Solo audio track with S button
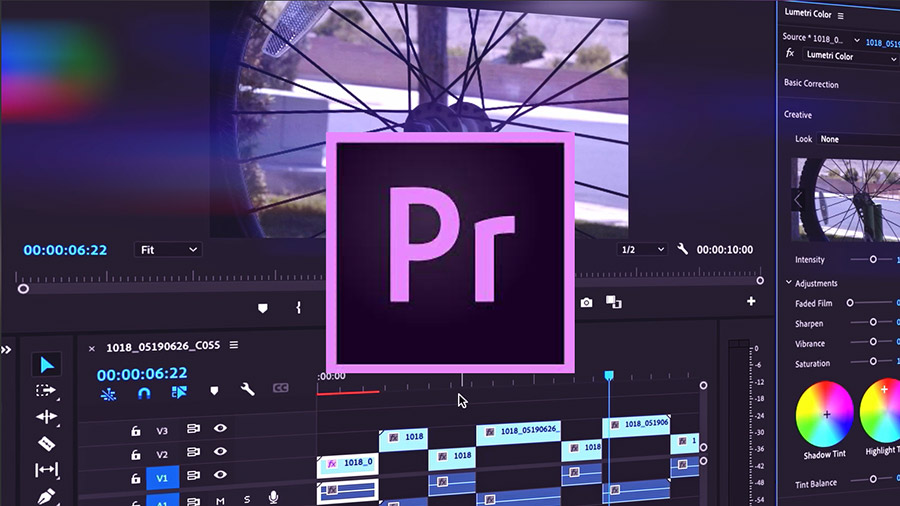900x506 pixels. click(247, 500)
